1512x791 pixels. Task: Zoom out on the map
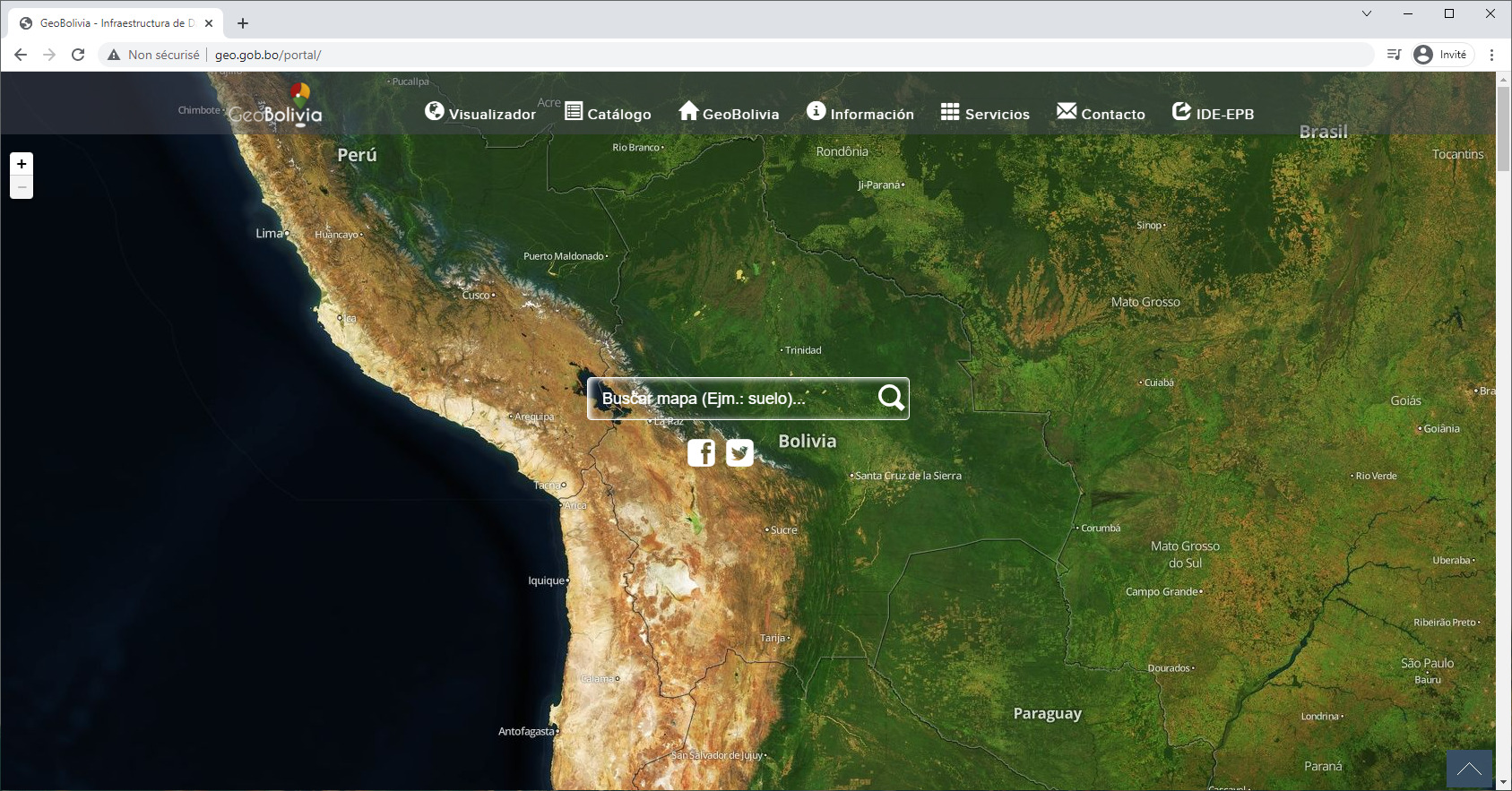coord(22,186)
